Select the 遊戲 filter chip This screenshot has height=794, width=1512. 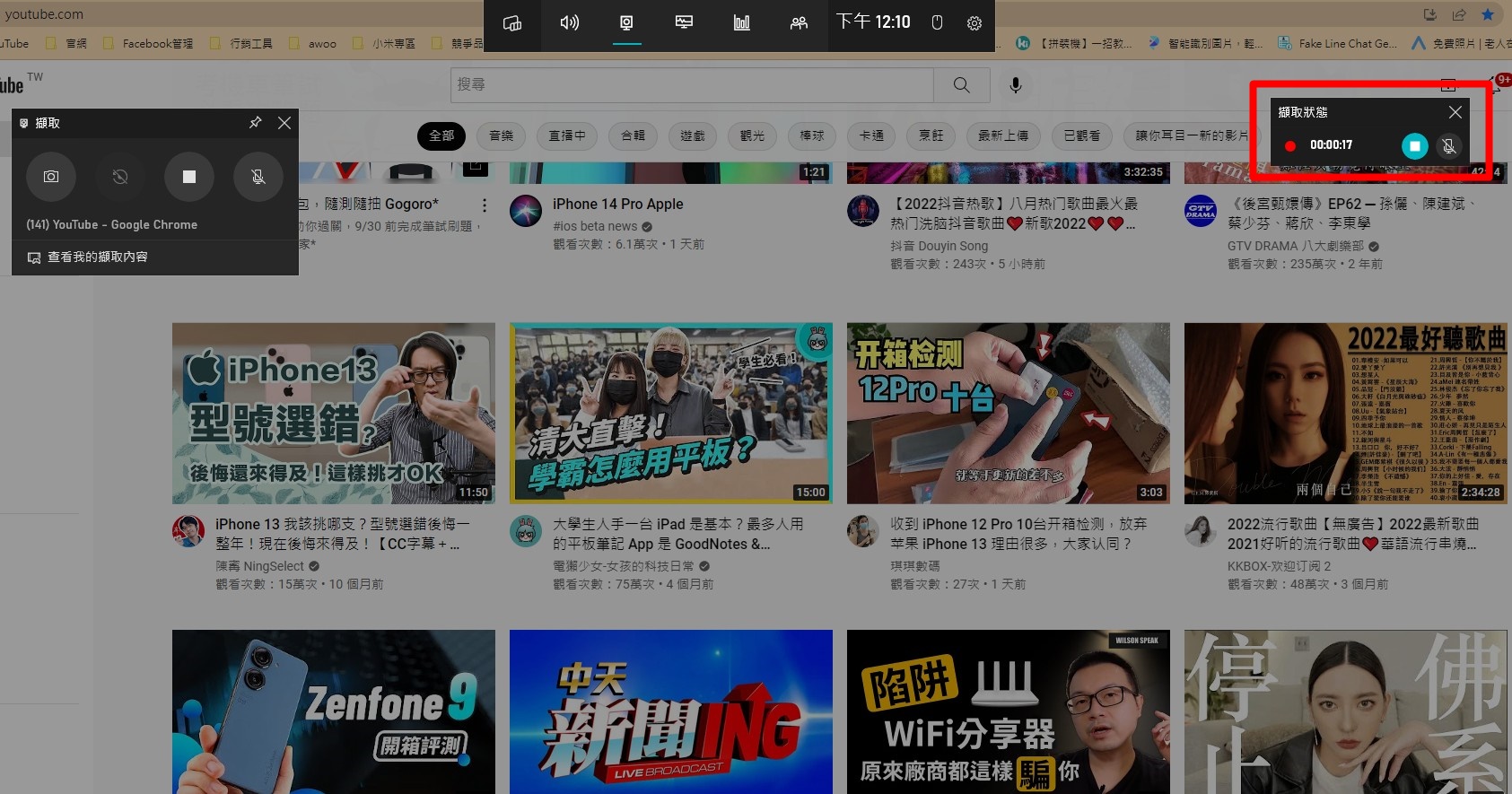pos(693,135)
